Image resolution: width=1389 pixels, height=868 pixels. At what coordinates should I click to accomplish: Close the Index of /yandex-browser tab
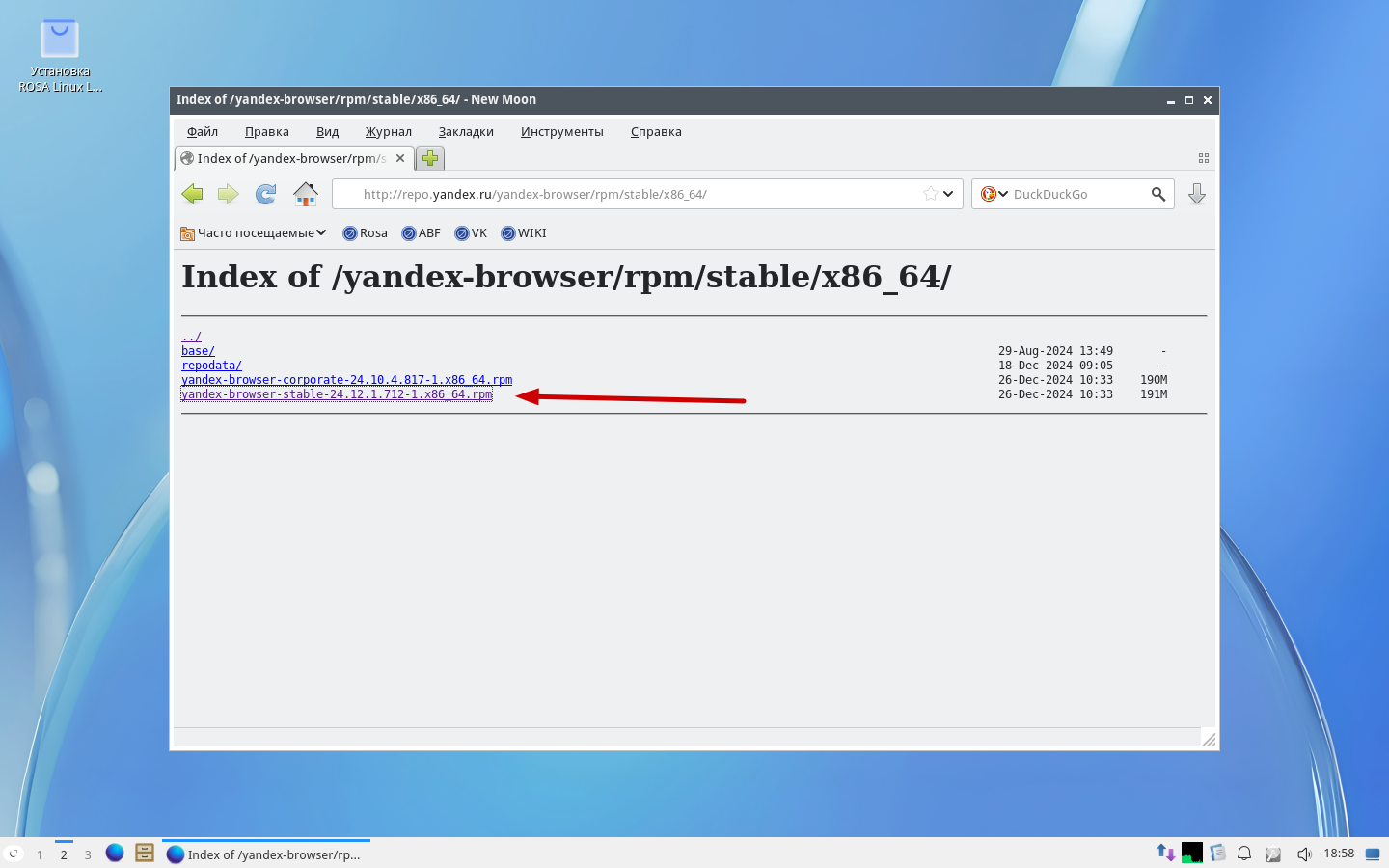pos(400,158)
